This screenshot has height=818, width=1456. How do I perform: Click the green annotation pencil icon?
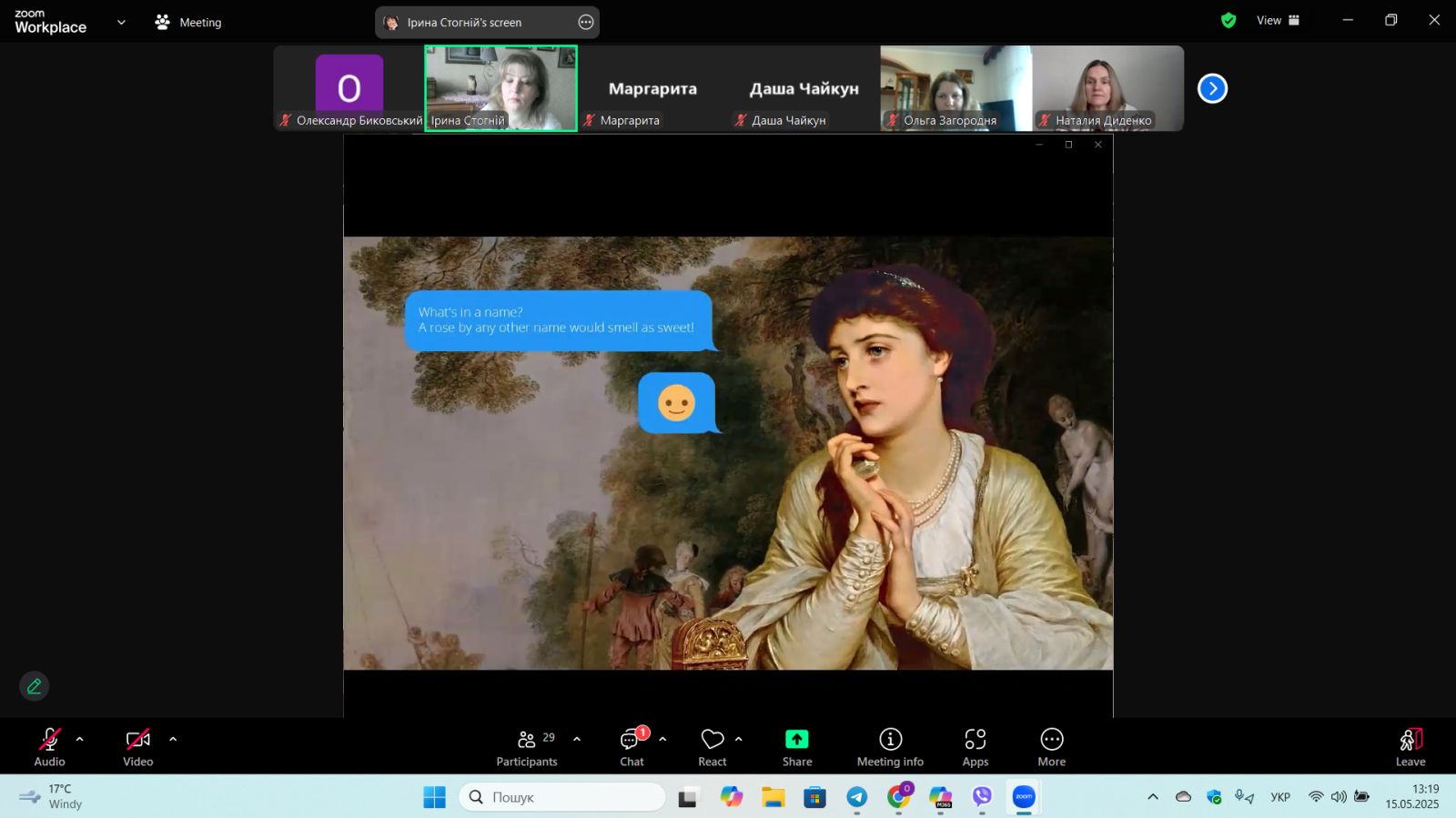(34, 686)
